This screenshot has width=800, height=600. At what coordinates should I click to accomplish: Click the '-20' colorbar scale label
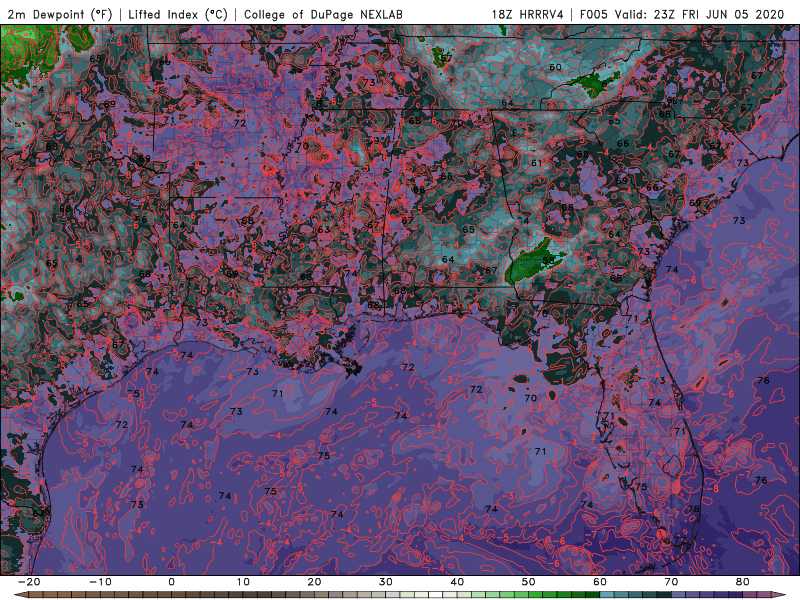coord(29,582)
